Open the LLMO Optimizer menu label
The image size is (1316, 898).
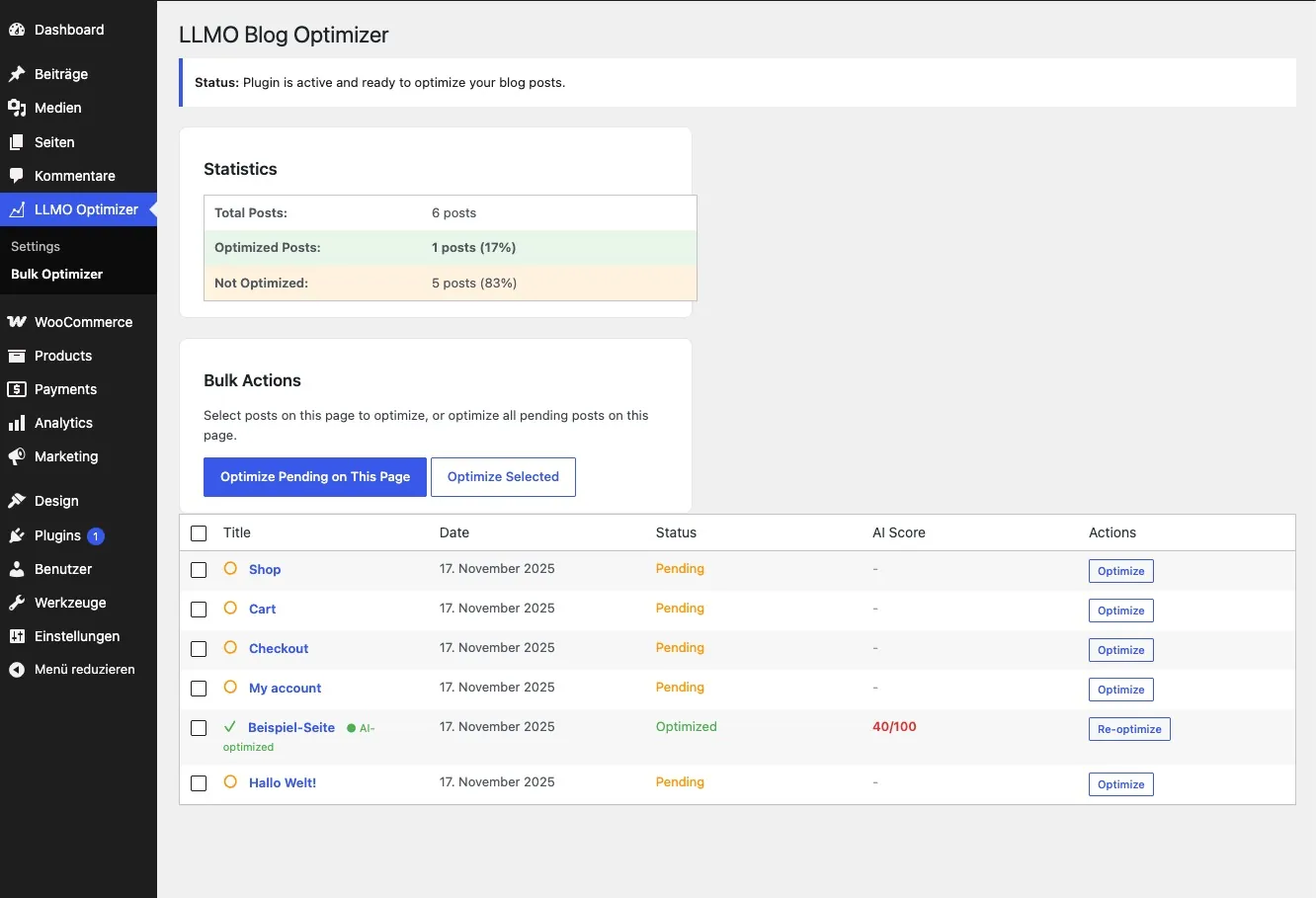tap(86, 209)
